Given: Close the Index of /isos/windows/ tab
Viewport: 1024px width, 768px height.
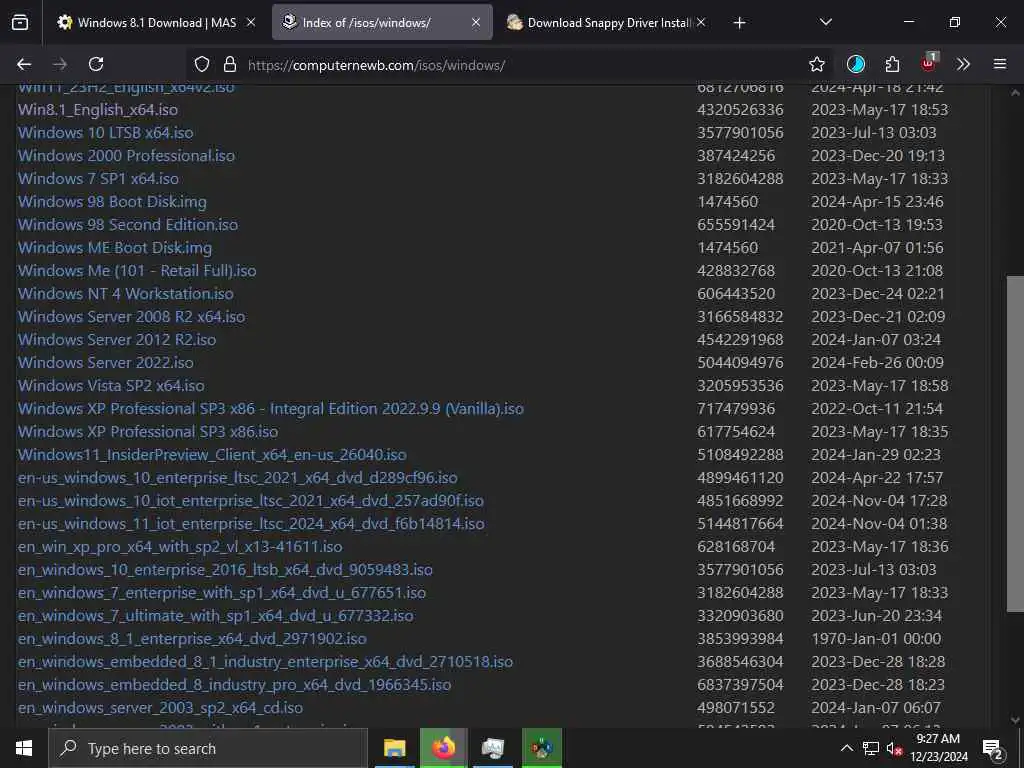Looking at the screenshot, I should [476, 22].
